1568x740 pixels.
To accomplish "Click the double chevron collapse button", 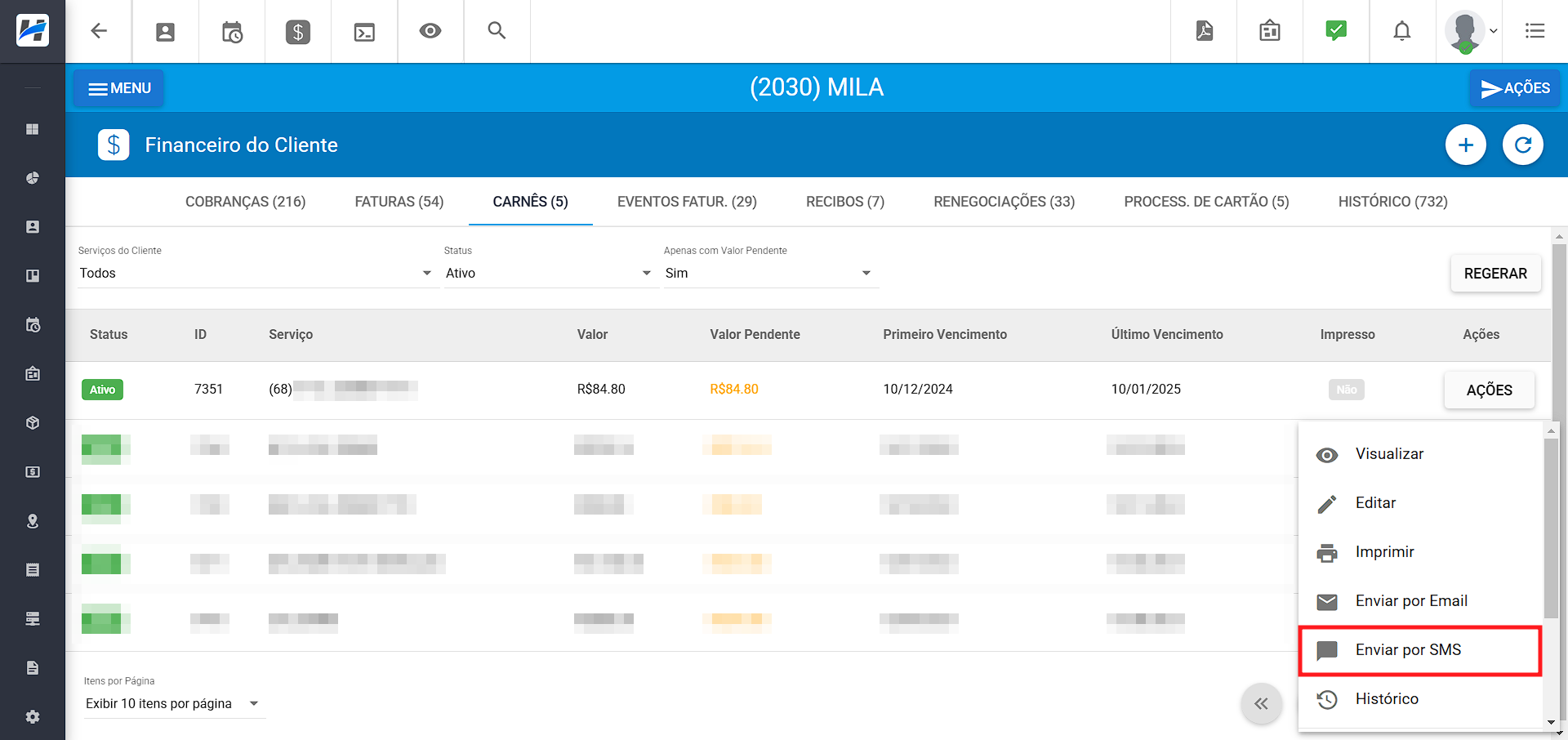I will [x=1261, y=703].
